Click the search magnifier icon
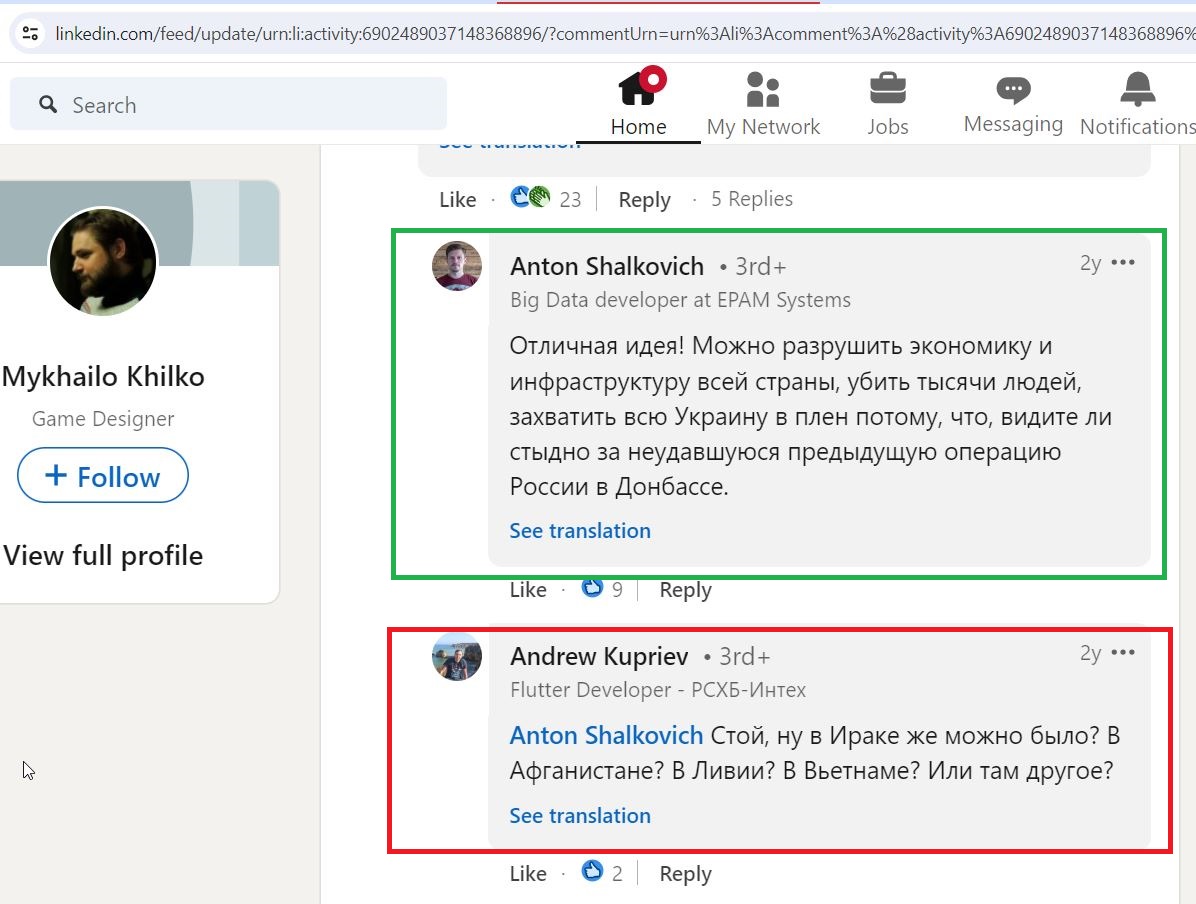This screenshot has width=1196, height=904. click(x=48, y=105)
